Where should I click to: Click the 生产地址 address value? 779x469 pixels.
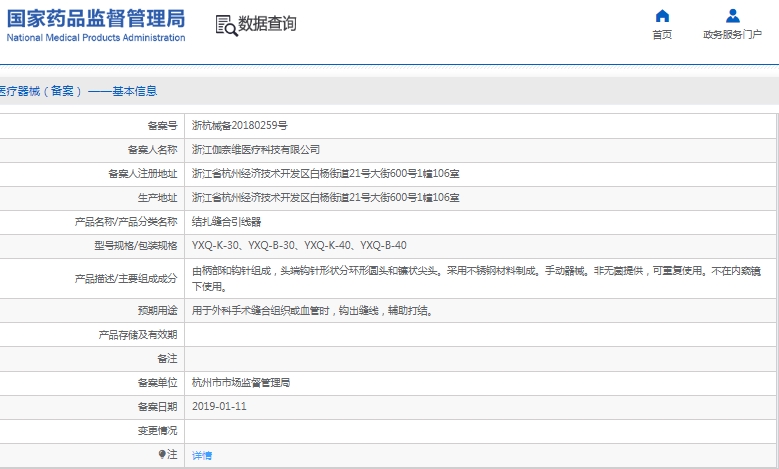[x=326, y=197]
